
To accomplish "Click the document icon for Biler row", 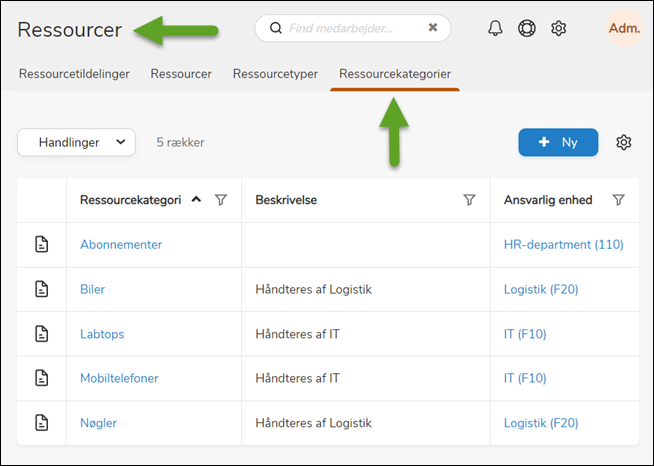I will click(x=42, y=289).
